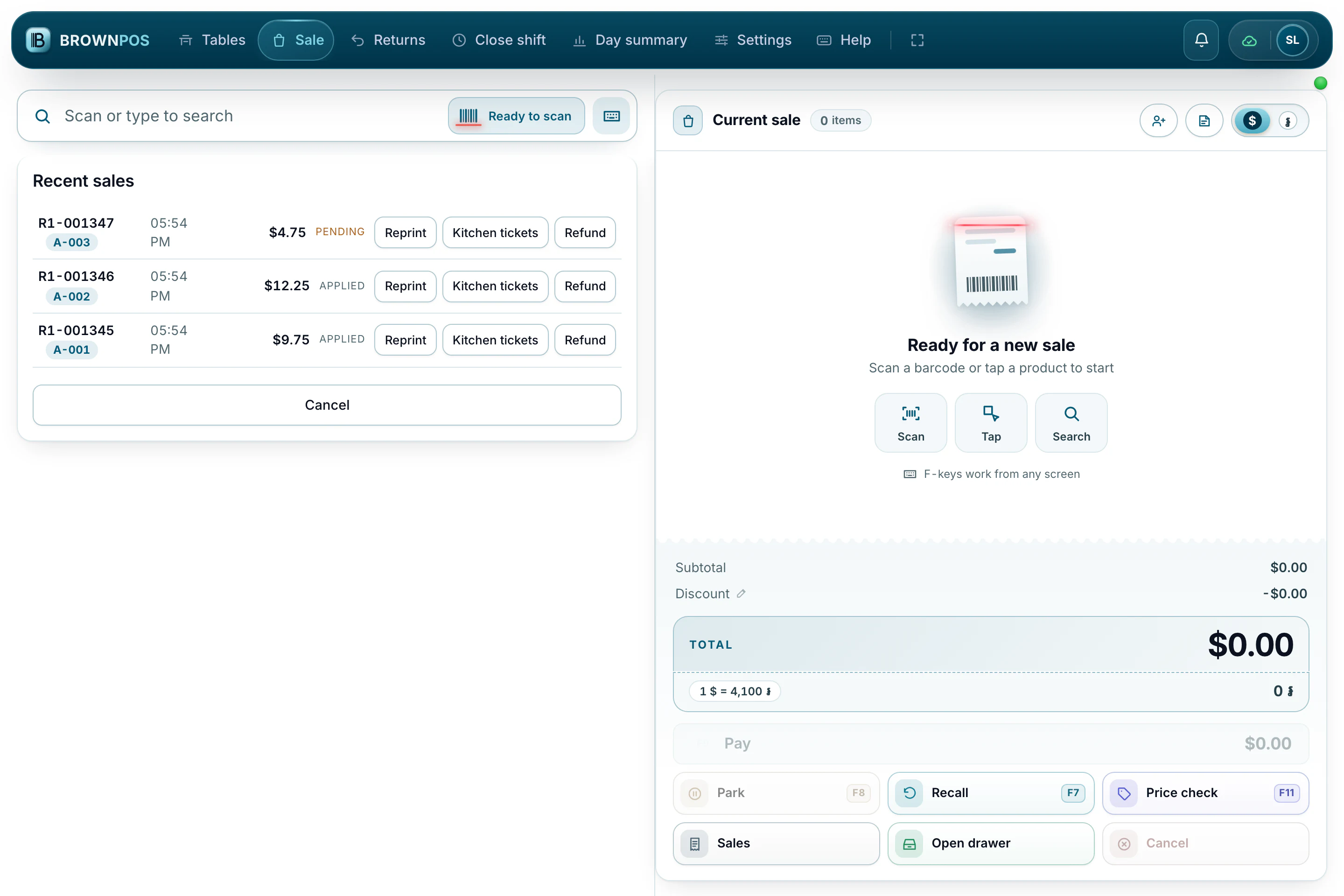Switch currency to dollar

point(1253,120)
